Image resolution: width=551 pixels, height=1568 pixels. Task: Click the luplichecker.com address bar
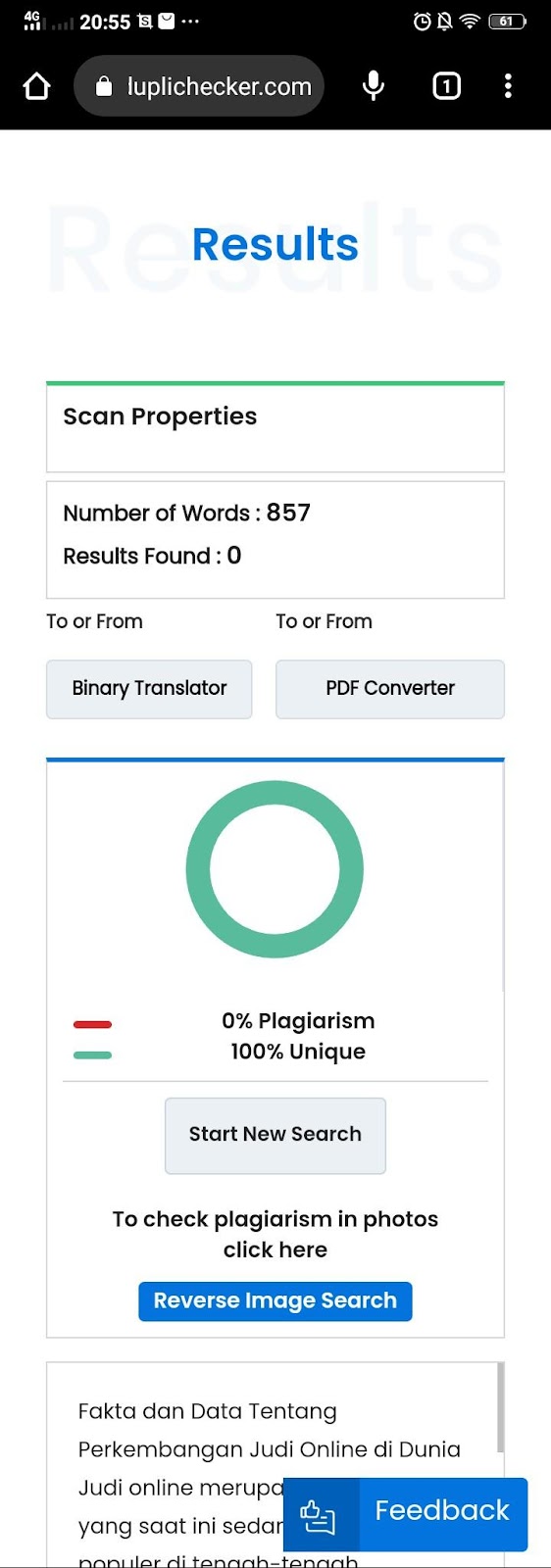(x=199, y=86)
